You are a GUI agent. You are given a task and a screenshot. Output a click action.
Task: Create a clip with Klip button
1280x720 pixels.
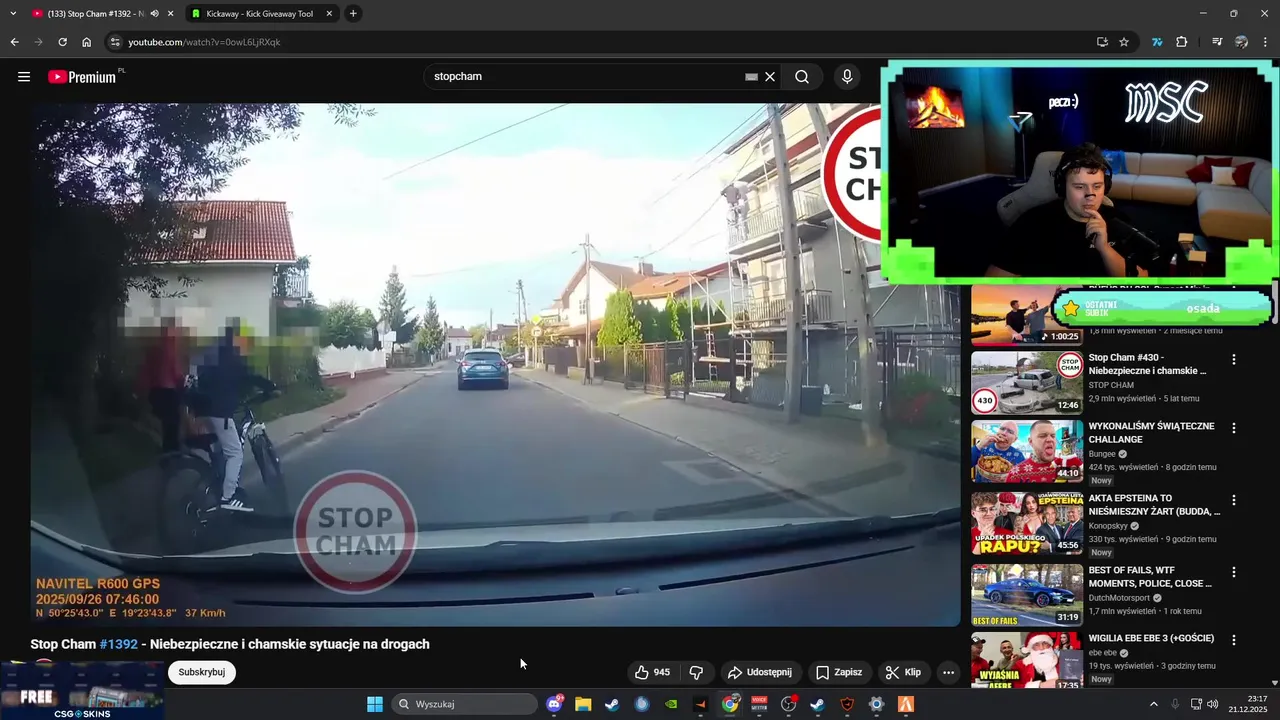pyautogui.click(x=902, y=673)
